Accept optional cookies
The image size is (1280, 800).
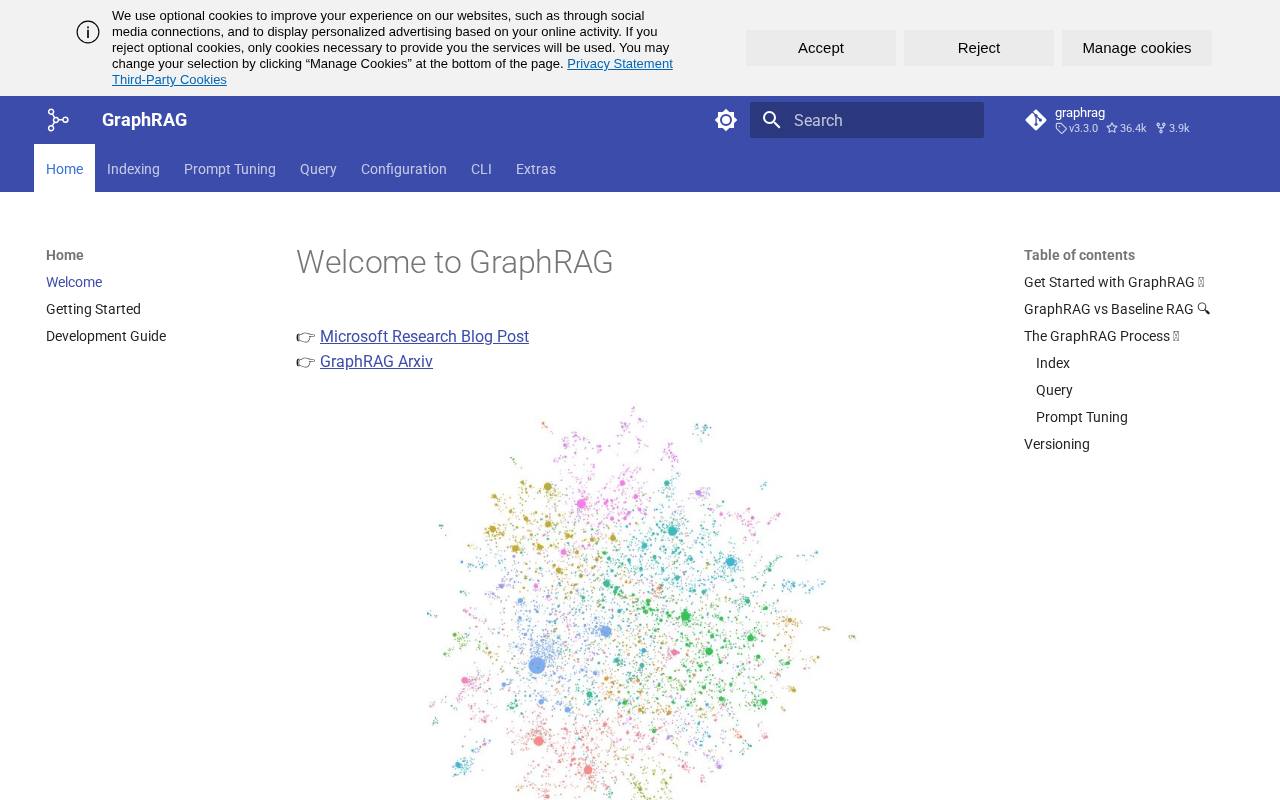pos(821,48)
